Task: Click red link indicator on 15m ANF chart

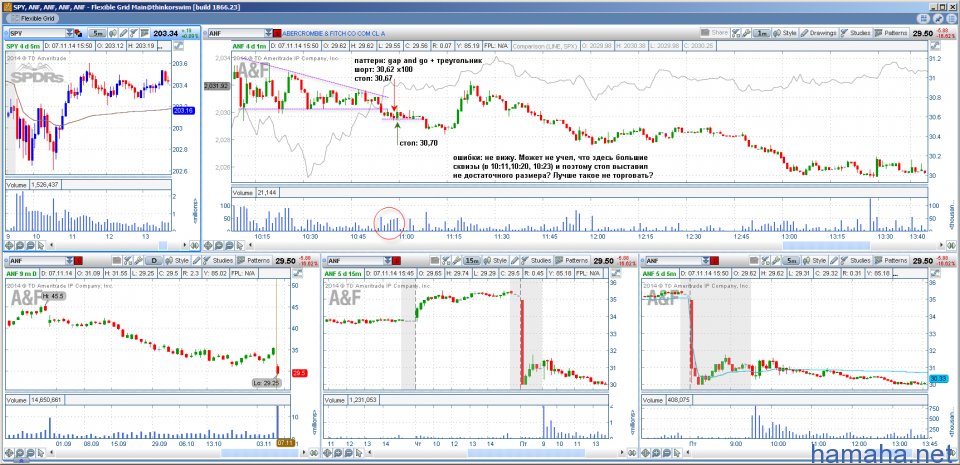Action: [x=397, y=261]
